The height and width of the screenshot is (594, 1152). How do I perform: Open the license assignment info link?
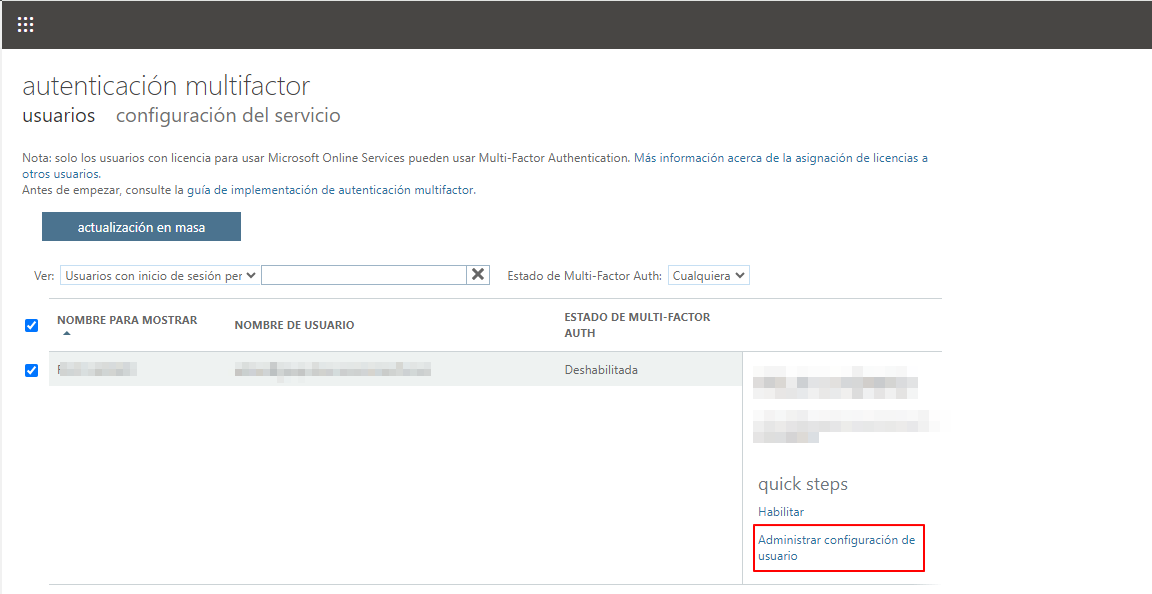[x=475, y=166]
